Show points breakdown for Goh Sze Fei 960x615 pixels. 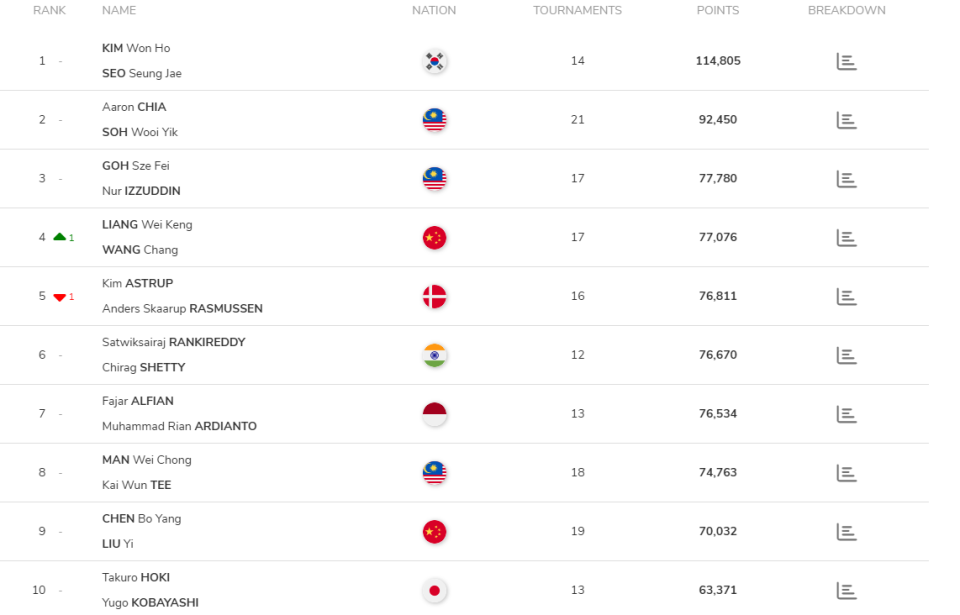coord(846,179)
